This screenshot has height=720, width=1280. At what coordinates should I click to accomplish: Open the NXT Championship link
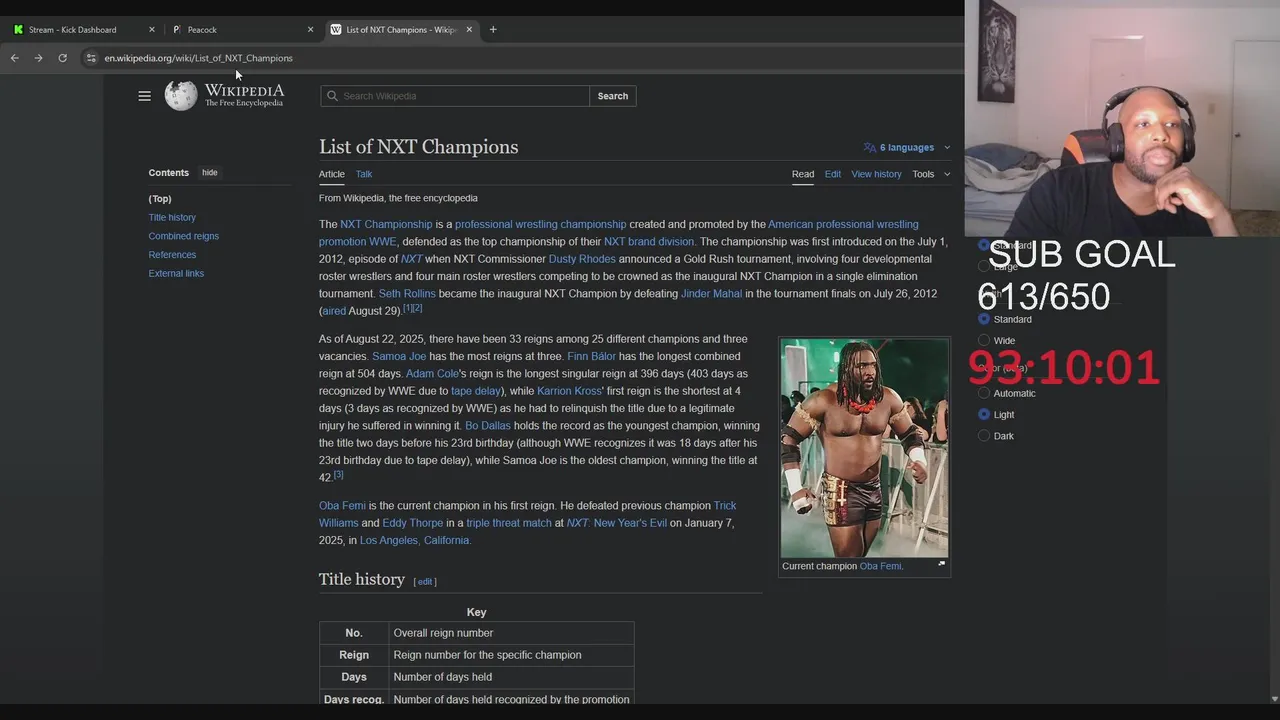386,224
